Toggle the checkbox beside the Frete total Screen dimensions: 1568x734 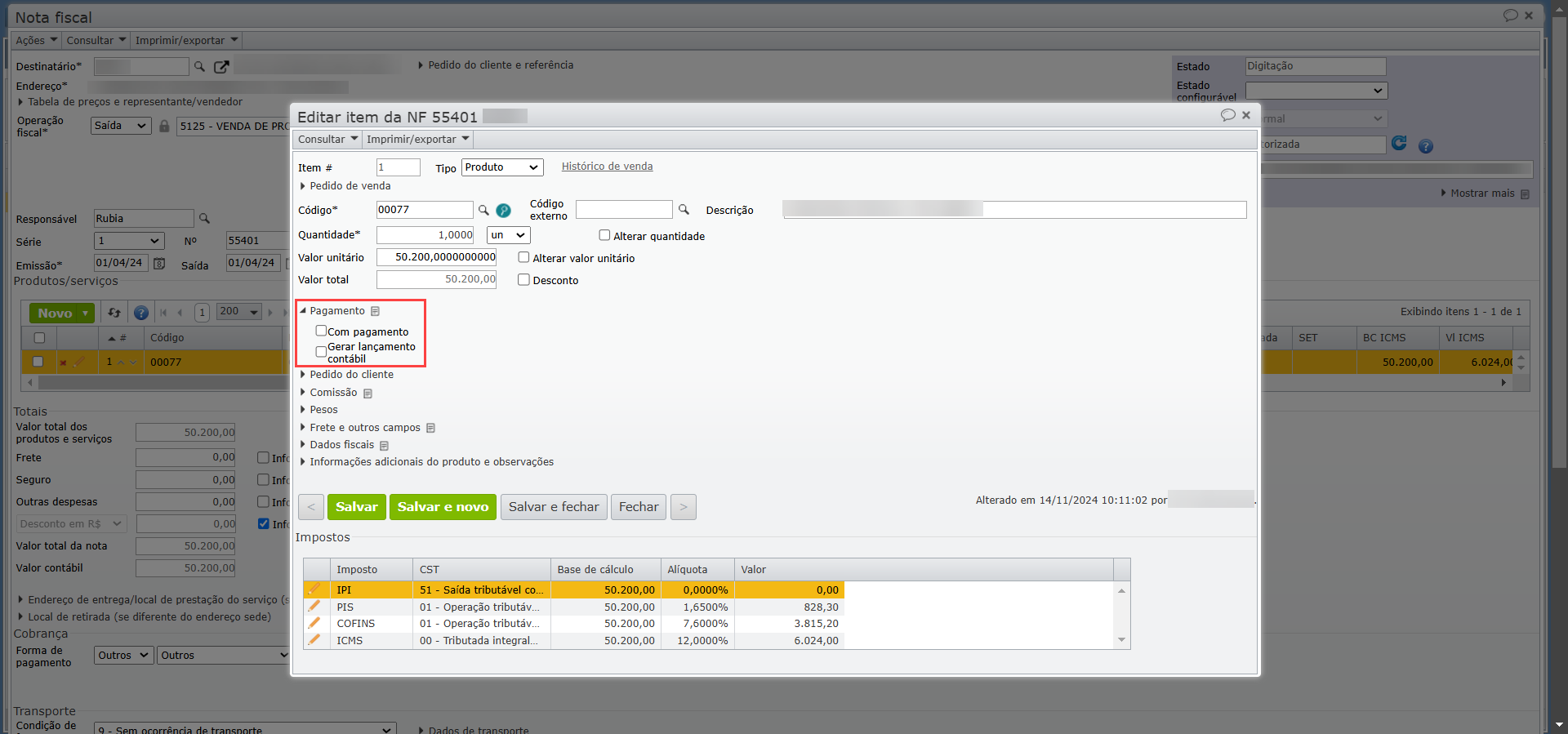[263, 458]
